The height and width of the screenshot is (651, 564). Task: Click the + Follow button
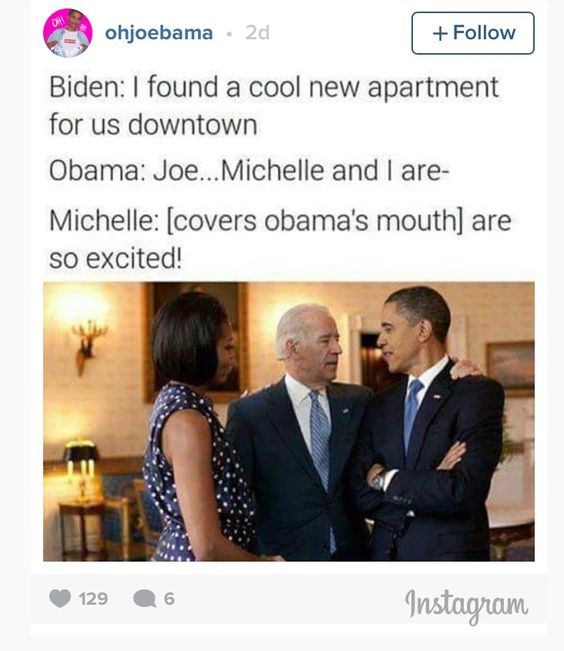pos(473,33)
